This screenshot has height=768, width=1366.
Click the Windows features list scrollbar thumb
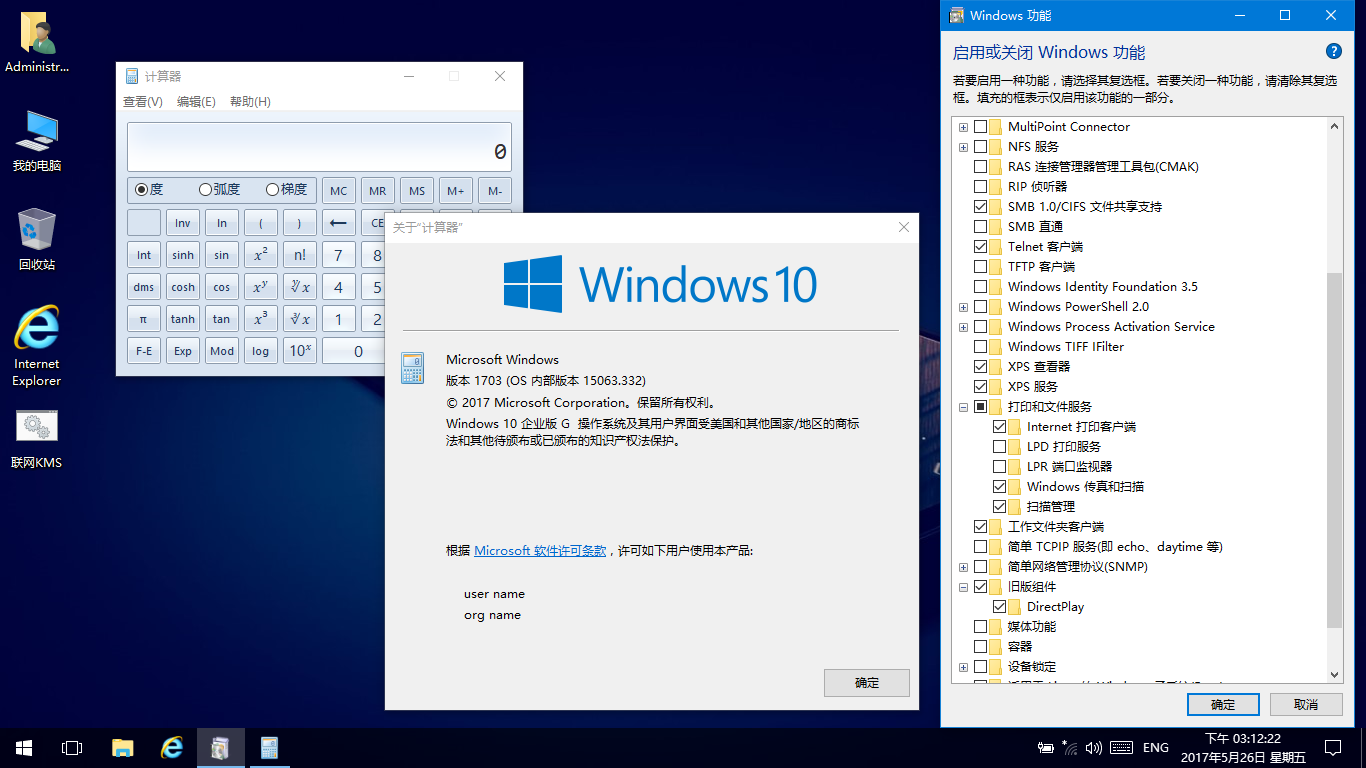click(1334, 450)
